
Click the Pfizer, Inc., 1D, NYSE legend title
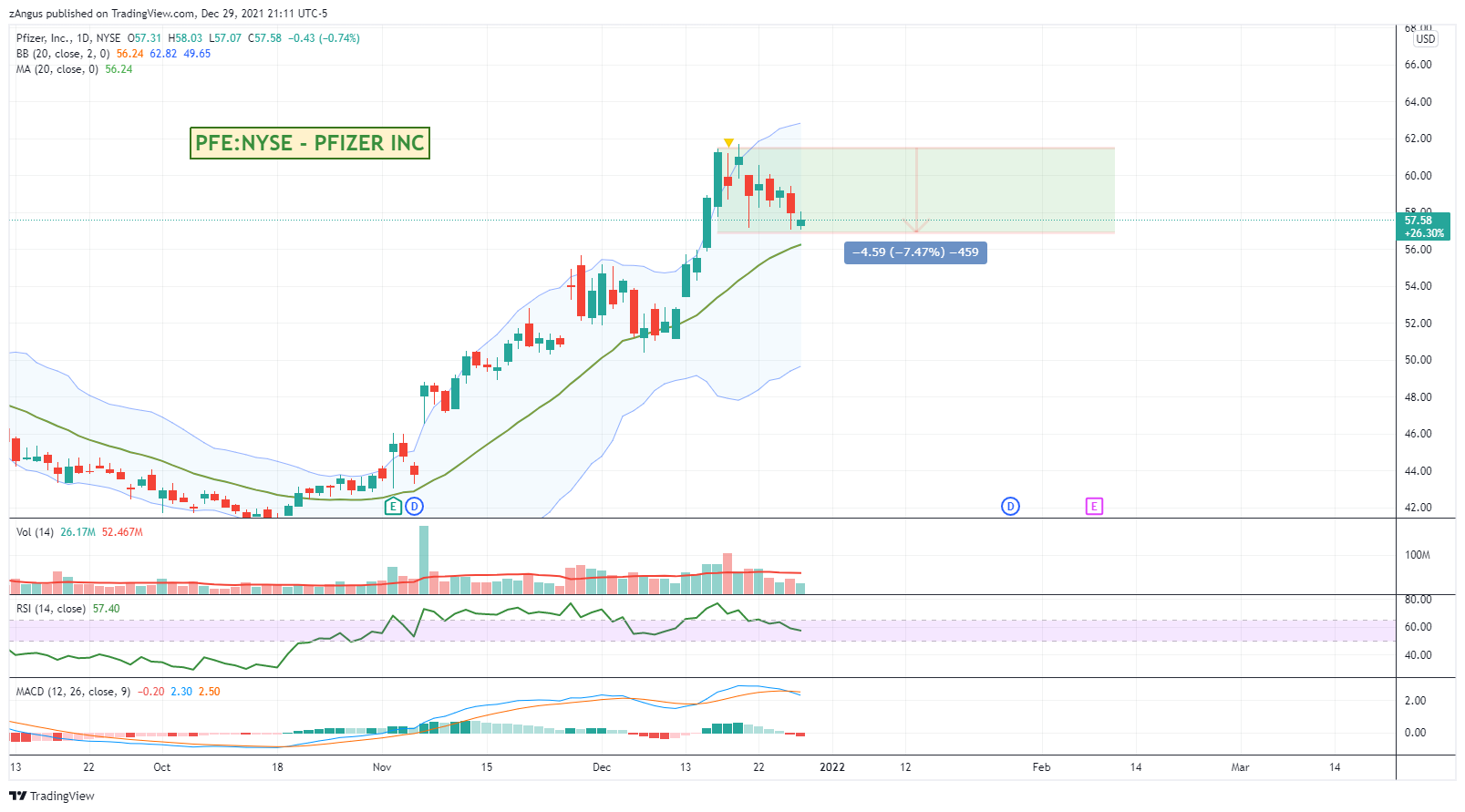point(68,38)
